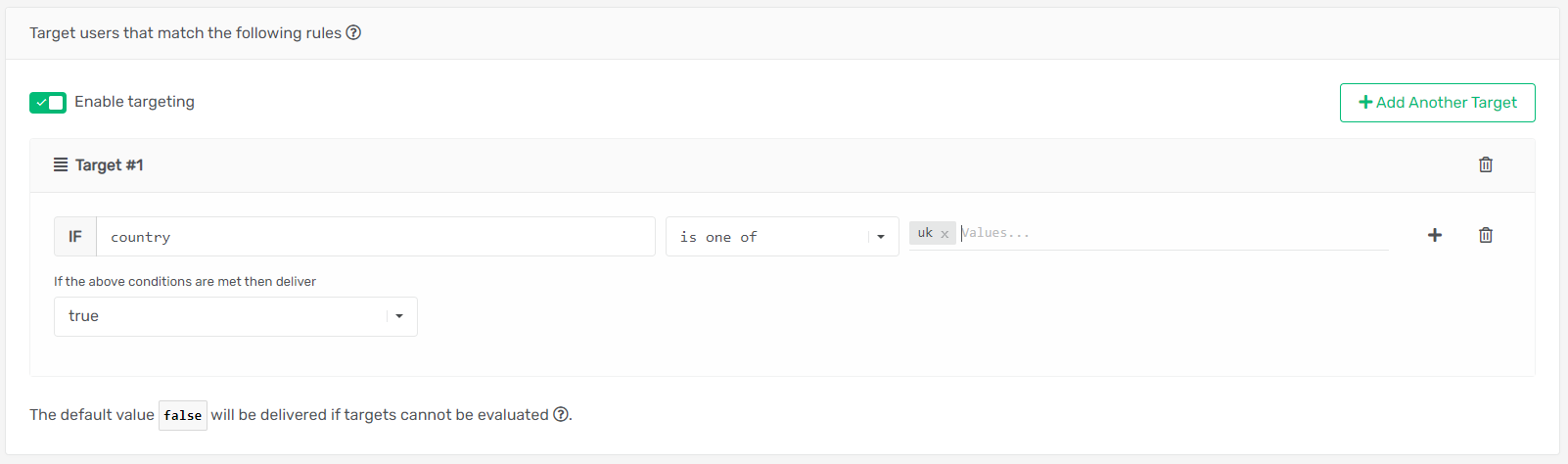This screenshot has width=1568, height=464.
Task: Click the Target #1 header title
Action: [109, 164]
